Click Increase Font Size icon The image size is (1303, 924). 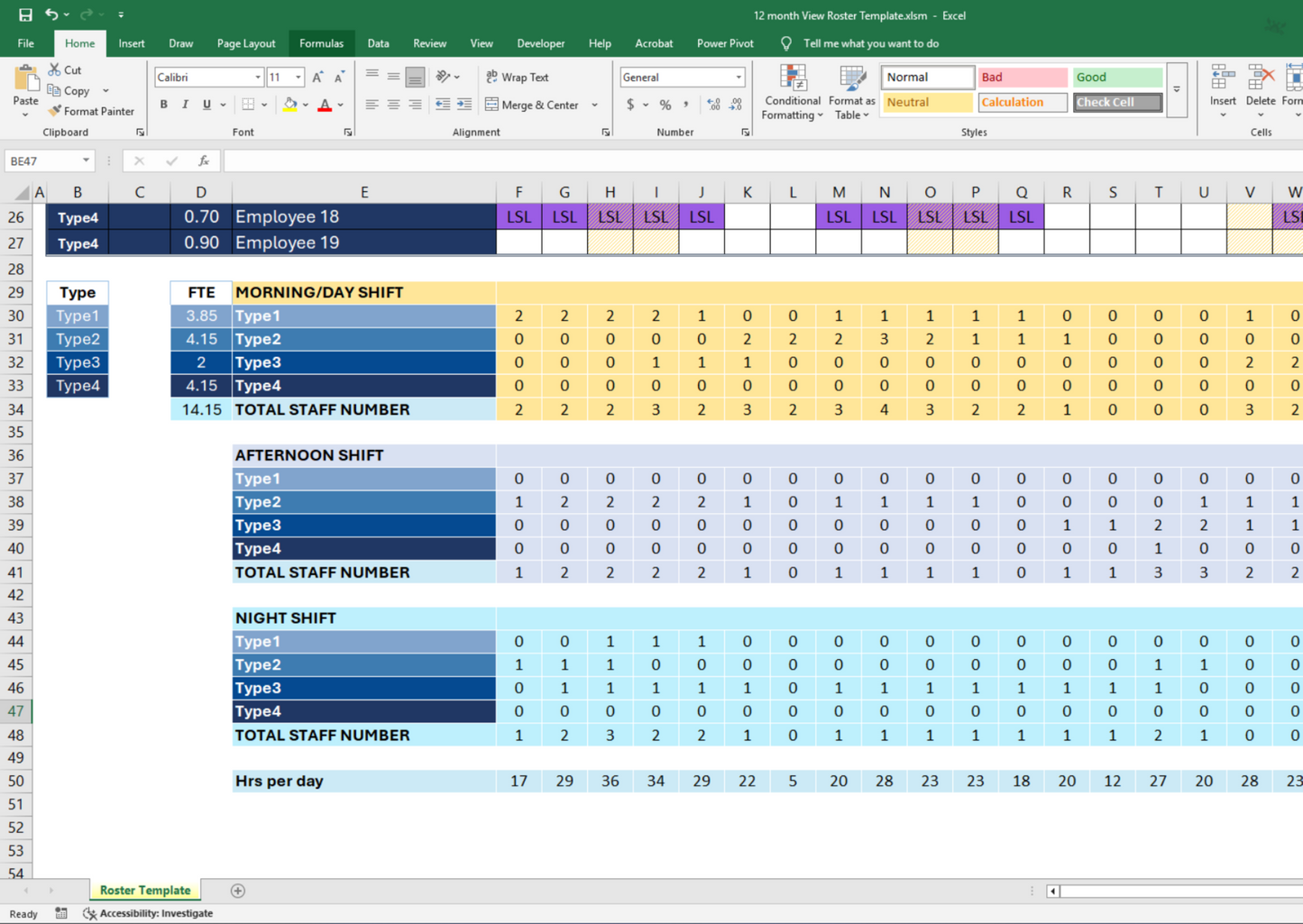(x=317, y=78)
